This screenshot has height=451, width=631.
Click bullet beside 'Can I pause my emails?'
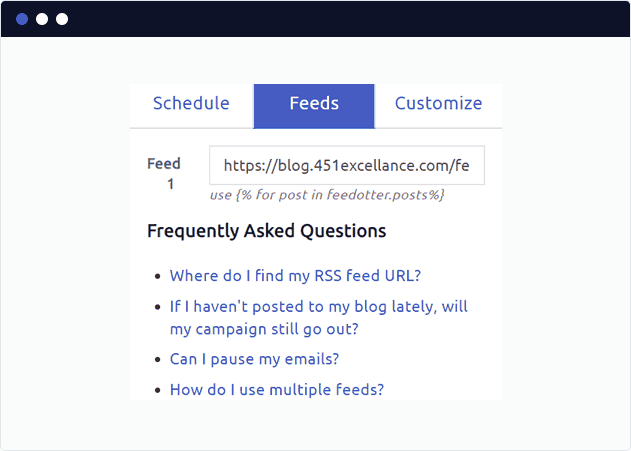(158, 360)
